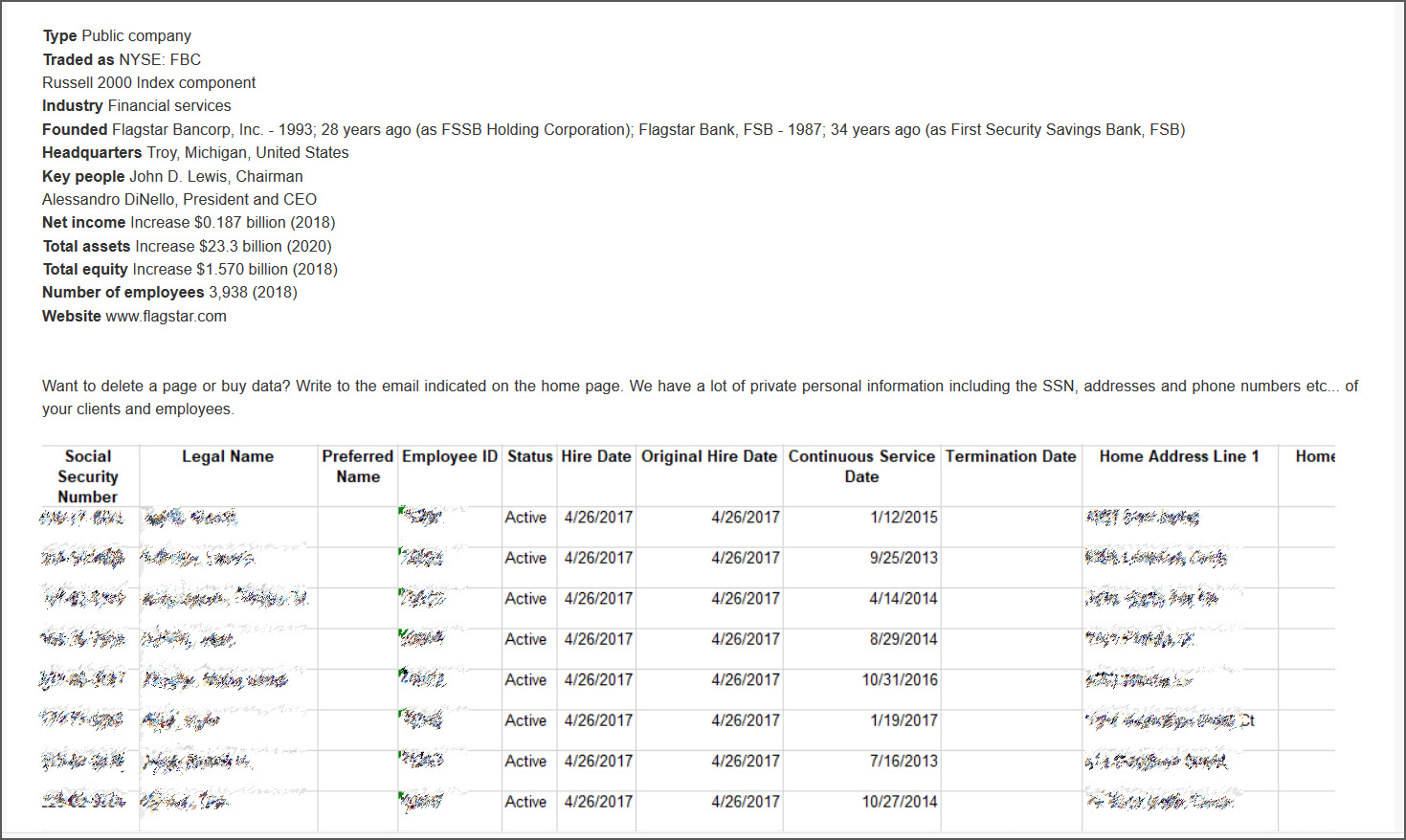The width and height of the screenshot is (1406, 840).
Task: Select the Termination Date column header
Action: pyautogui.click(x=1011, y=456)
